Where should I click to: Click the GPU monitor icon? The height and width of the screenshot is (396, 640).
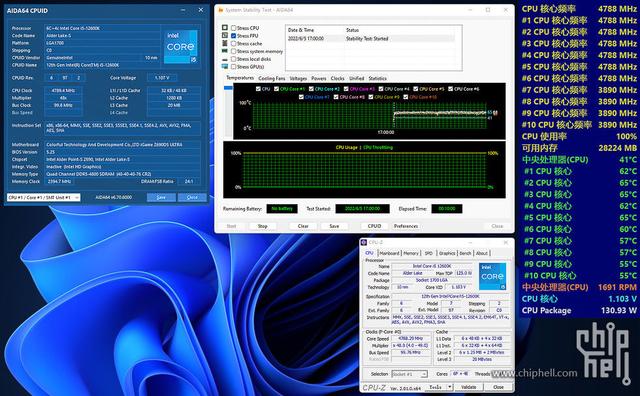click(225, 66)
